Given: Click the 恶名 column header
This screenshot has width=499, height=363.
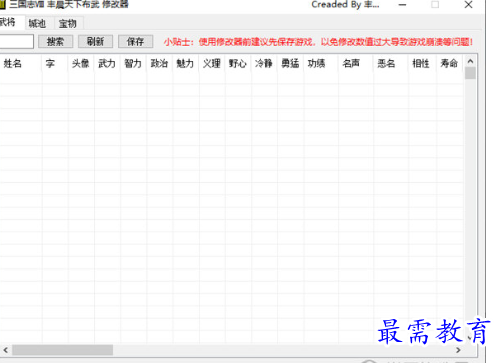Looking at the screenshot, I should tap(391, 63).
